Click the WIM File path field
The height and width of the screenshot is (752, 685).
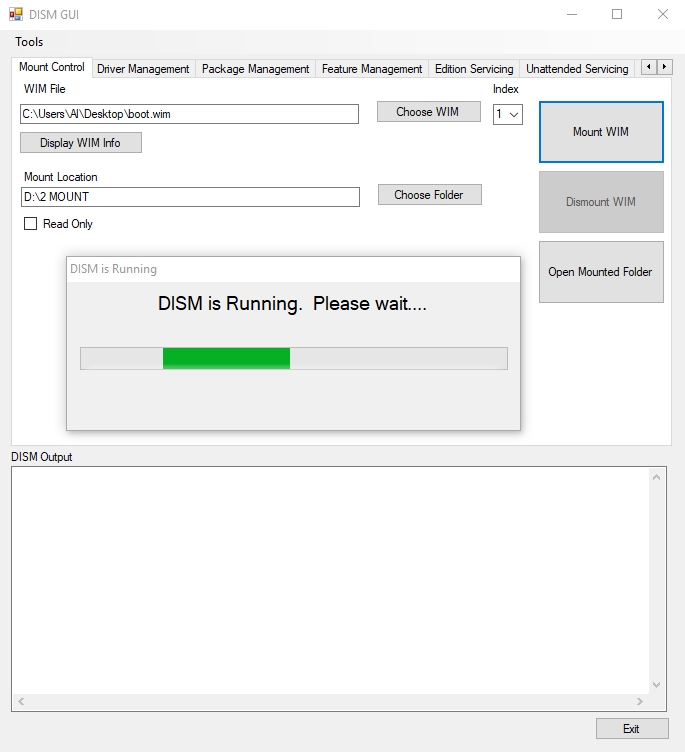click(189, 114)
